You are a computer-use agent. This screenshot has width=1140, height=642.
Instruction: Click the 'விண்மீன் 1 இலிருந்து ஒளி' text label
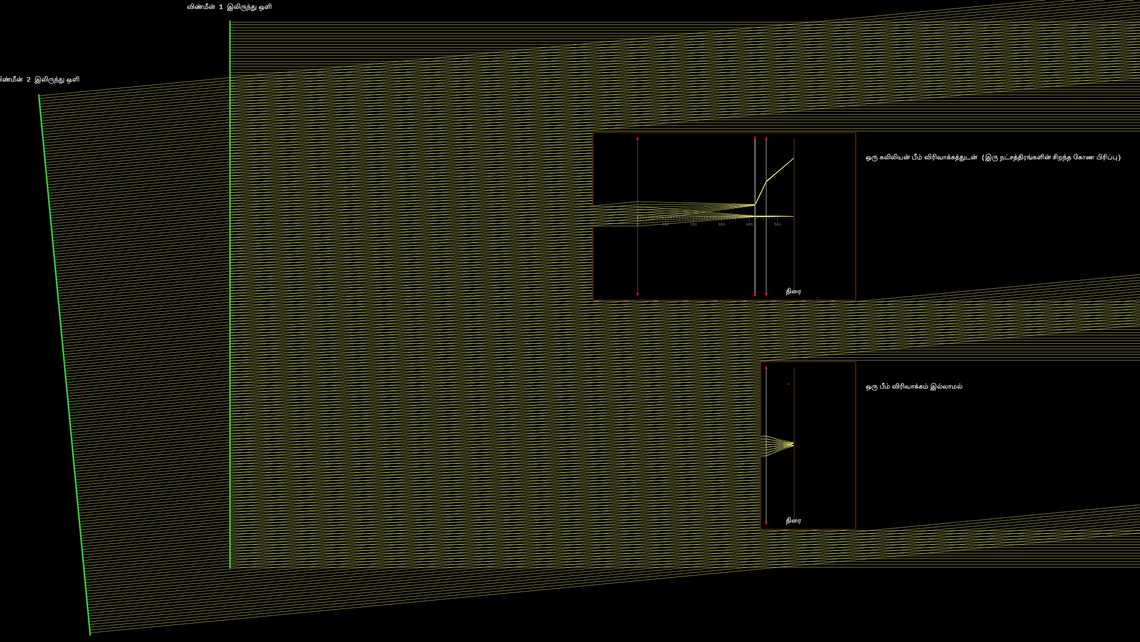pos(229,7)
